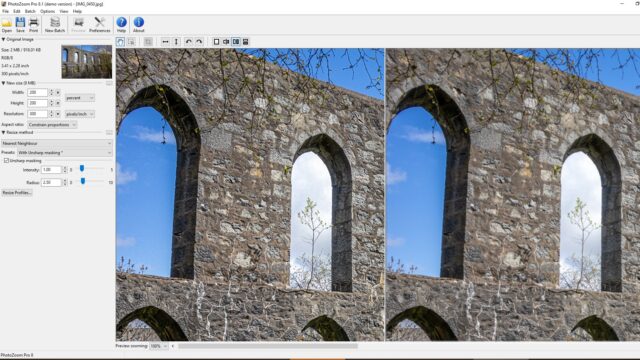Viewport: 640px width, 360px height.
Task: Switch to split preview with divider
Action: 226,42
